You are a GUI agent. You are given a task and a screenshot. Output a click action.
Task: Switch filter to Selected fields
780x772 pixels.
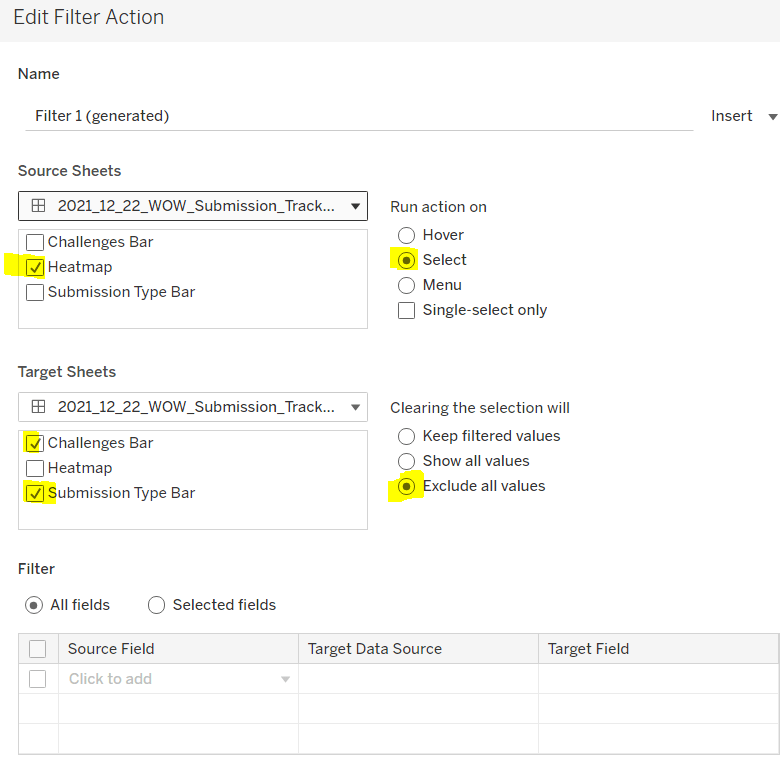click(156, 605)
